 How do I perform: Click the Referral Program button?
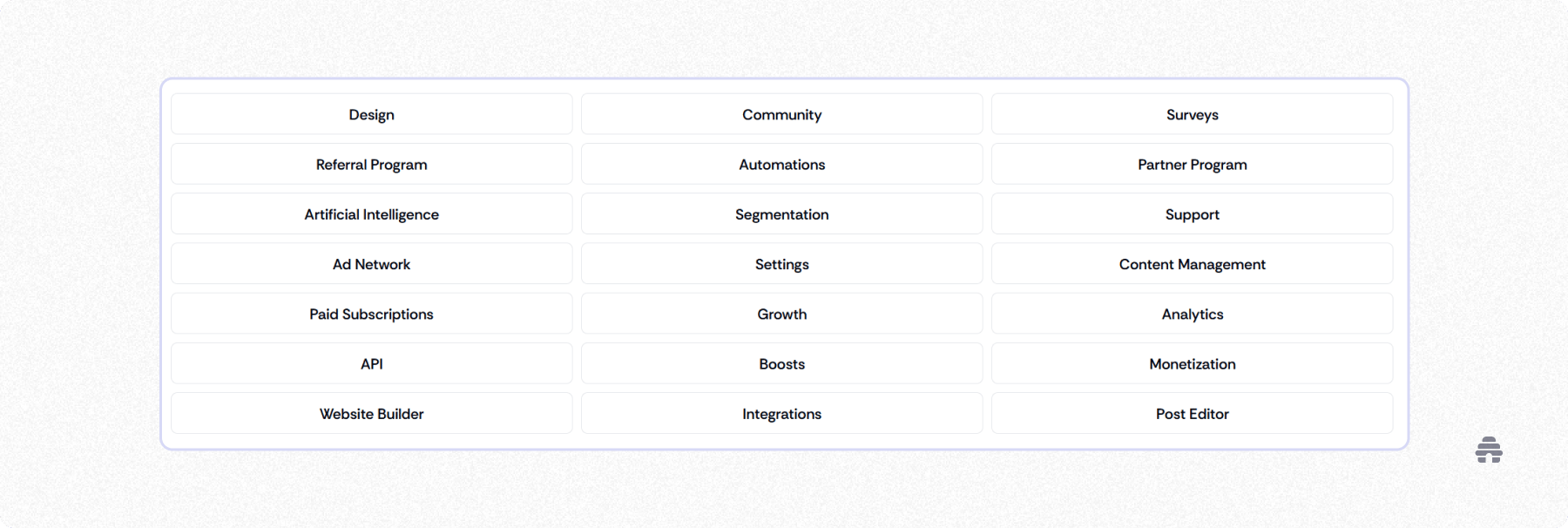(x=371, y=164)
